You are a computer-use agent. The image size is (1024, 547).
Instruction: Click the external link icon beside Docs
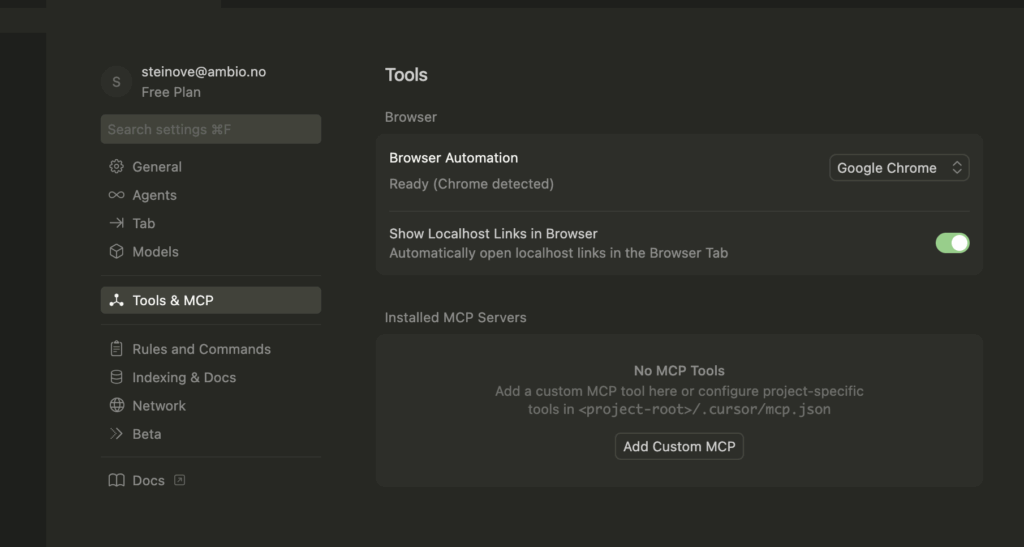pos(180,481)
